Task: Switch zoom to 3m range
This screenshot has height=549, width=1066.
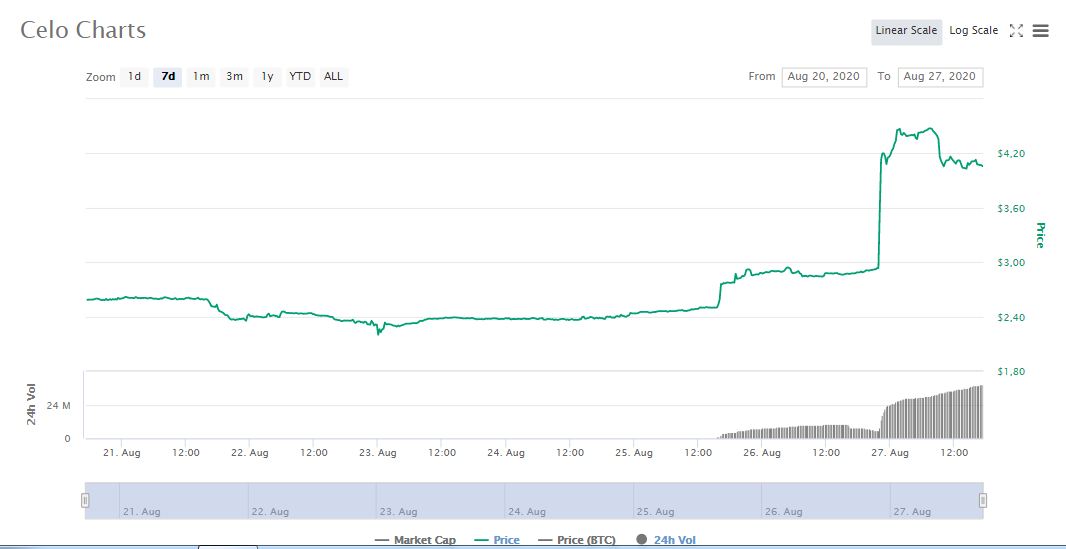Action: tap(234, 77)
